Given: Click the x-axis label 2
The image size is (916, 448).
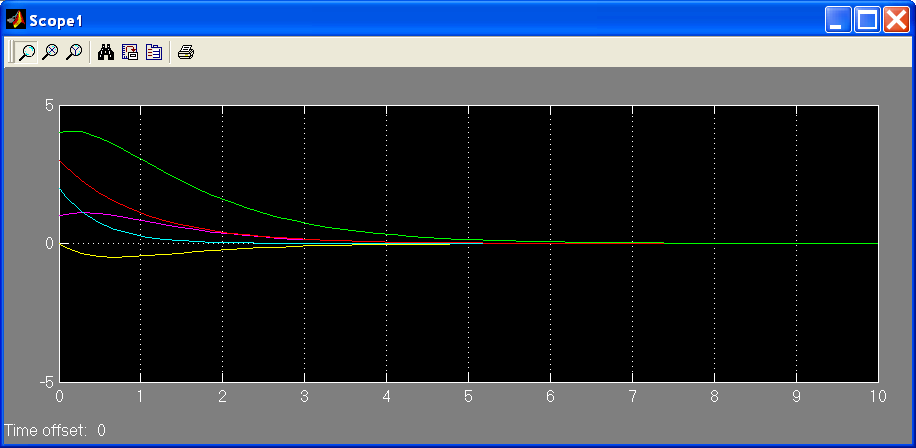Looking at the screenshot, I should (x=222, y=397).
